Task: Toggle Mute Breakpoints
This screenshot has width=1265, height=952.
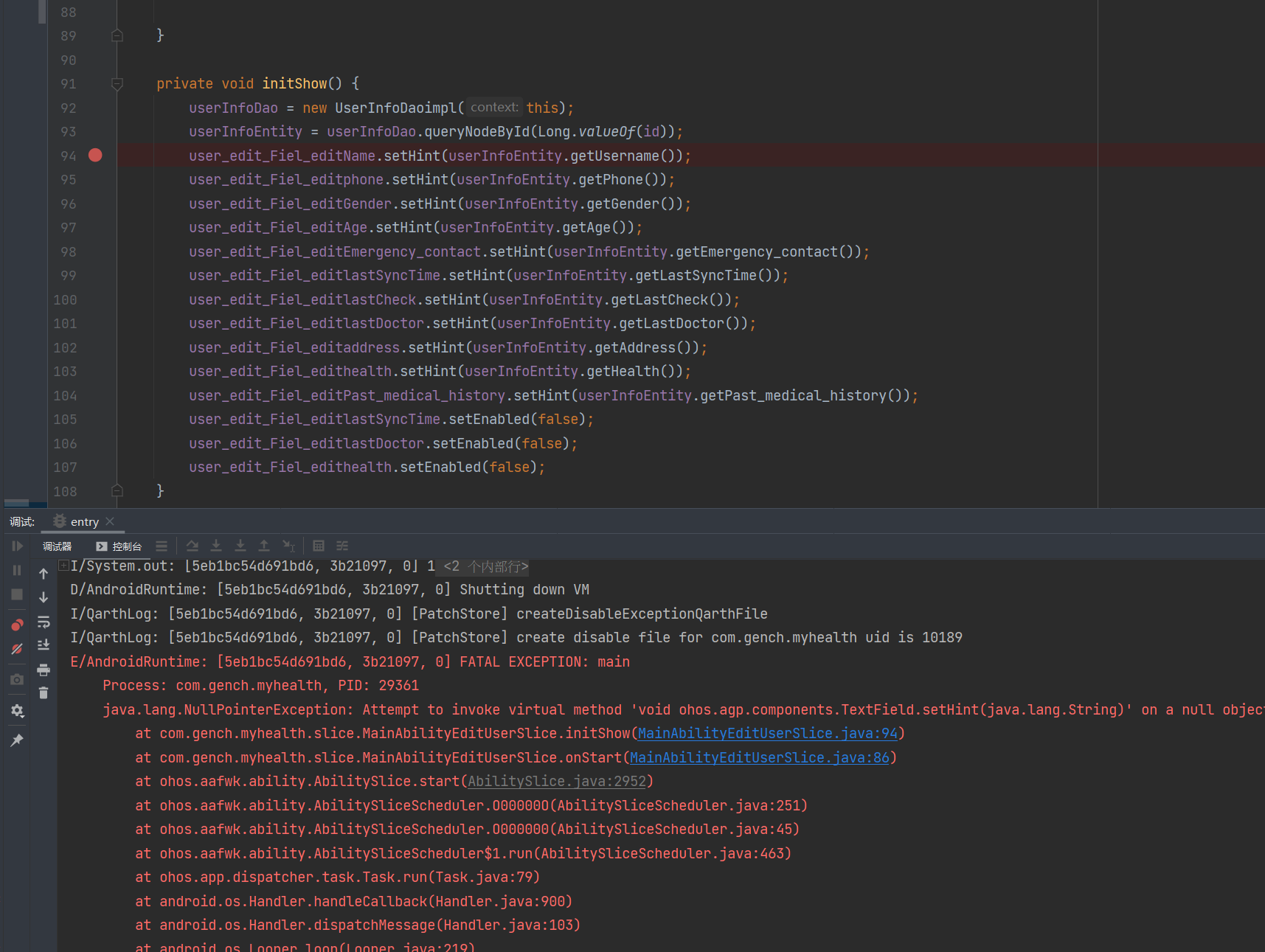Action: 17,650
